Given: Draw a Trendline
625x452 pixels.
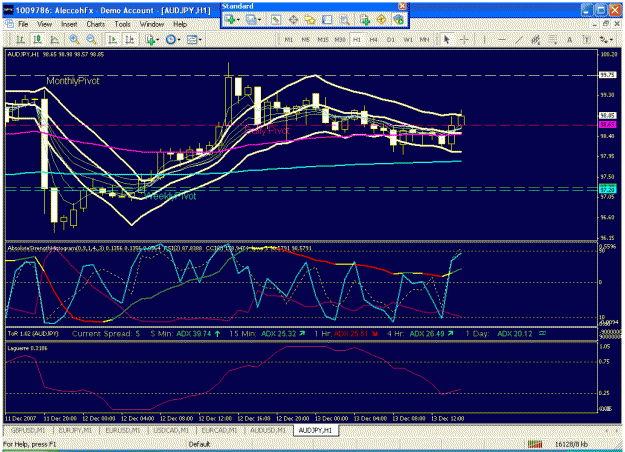Looking at the screenshot, I should [x=519, y=39].
